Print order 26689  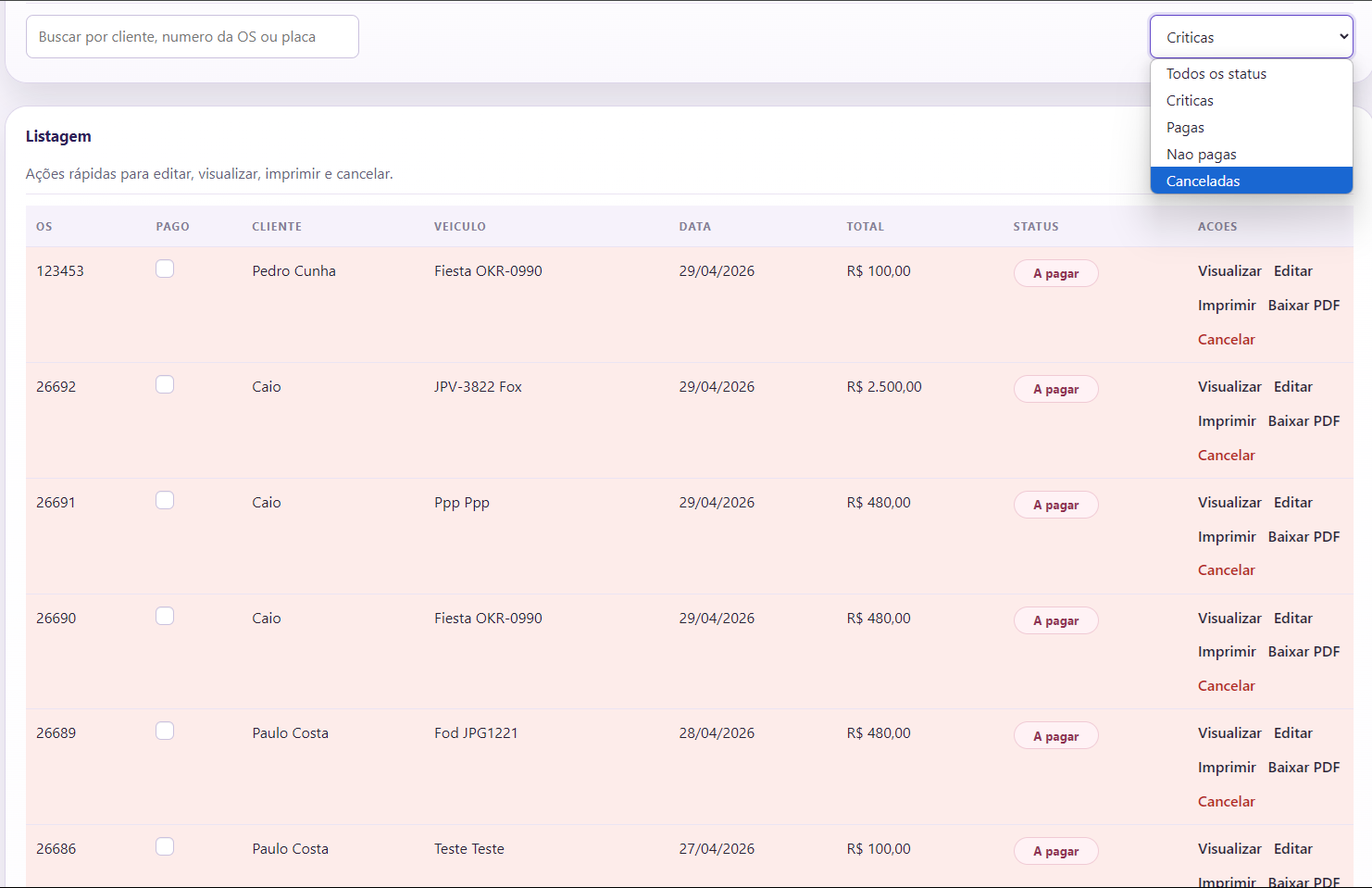point(1227,768)
